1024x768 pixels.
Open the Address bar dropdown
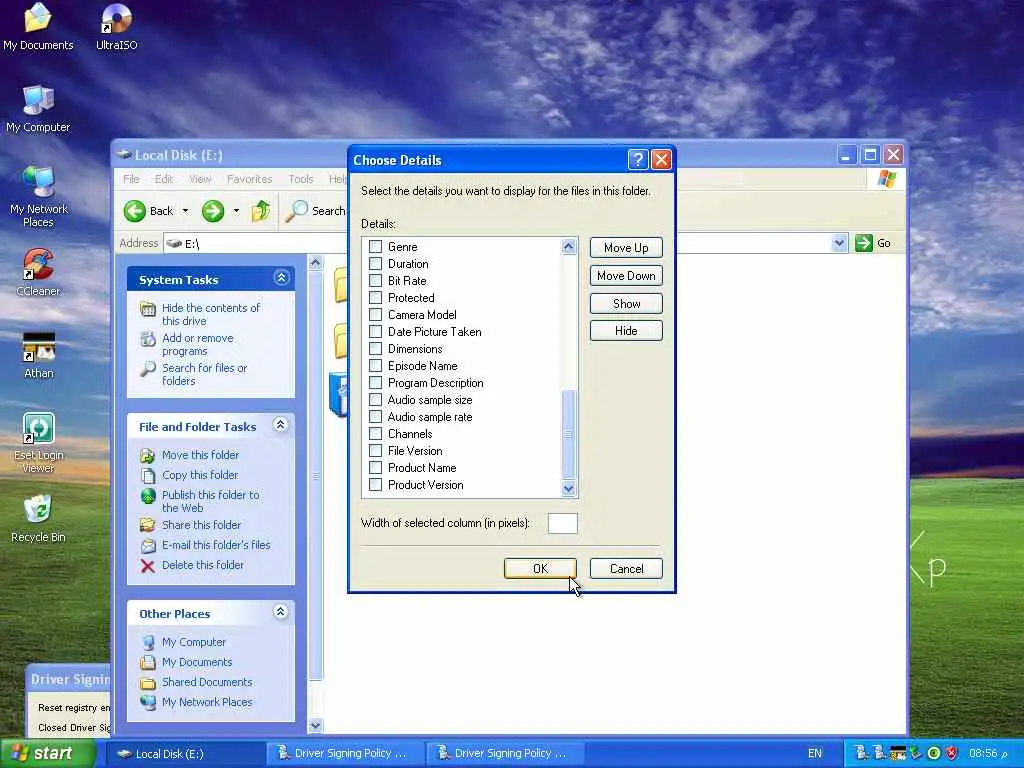click(839, 243)
